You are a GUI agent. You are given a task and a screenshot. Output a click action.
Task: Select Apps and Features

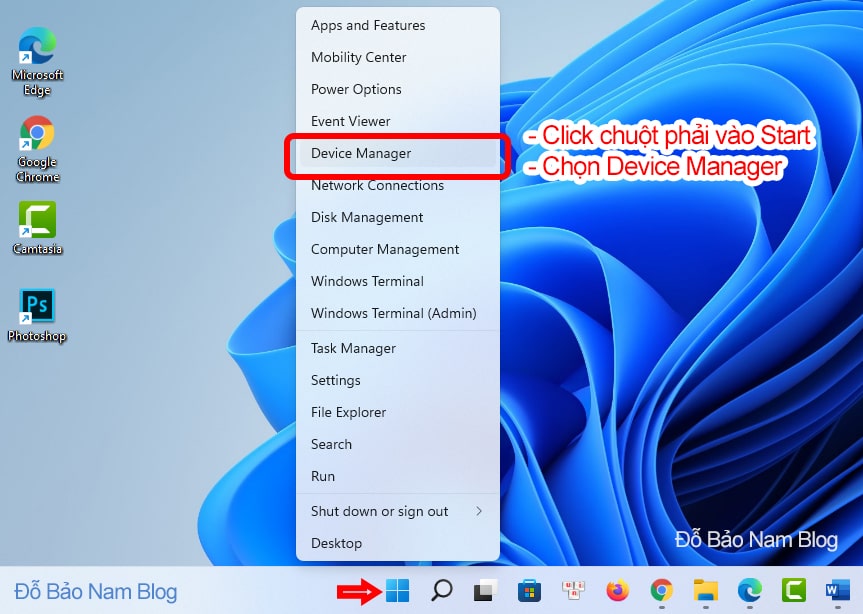397,25
